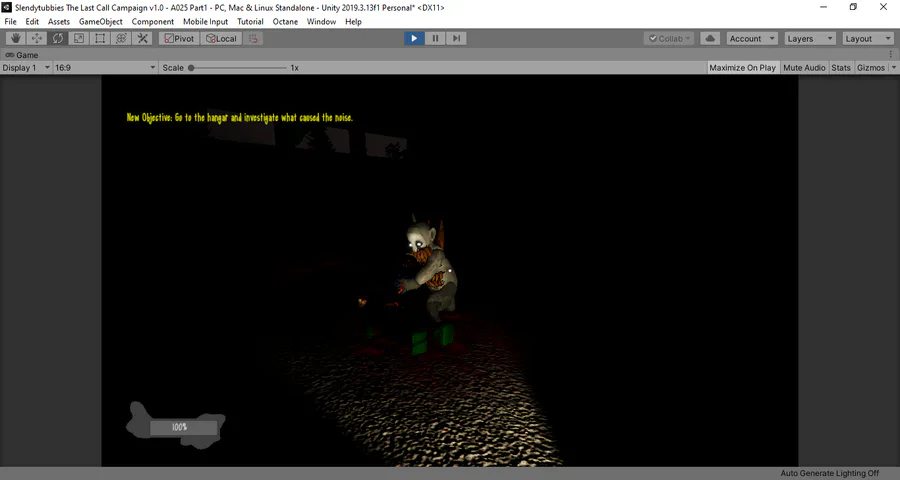
Task: Restore down the Unity window
Action: coord(854,7)
